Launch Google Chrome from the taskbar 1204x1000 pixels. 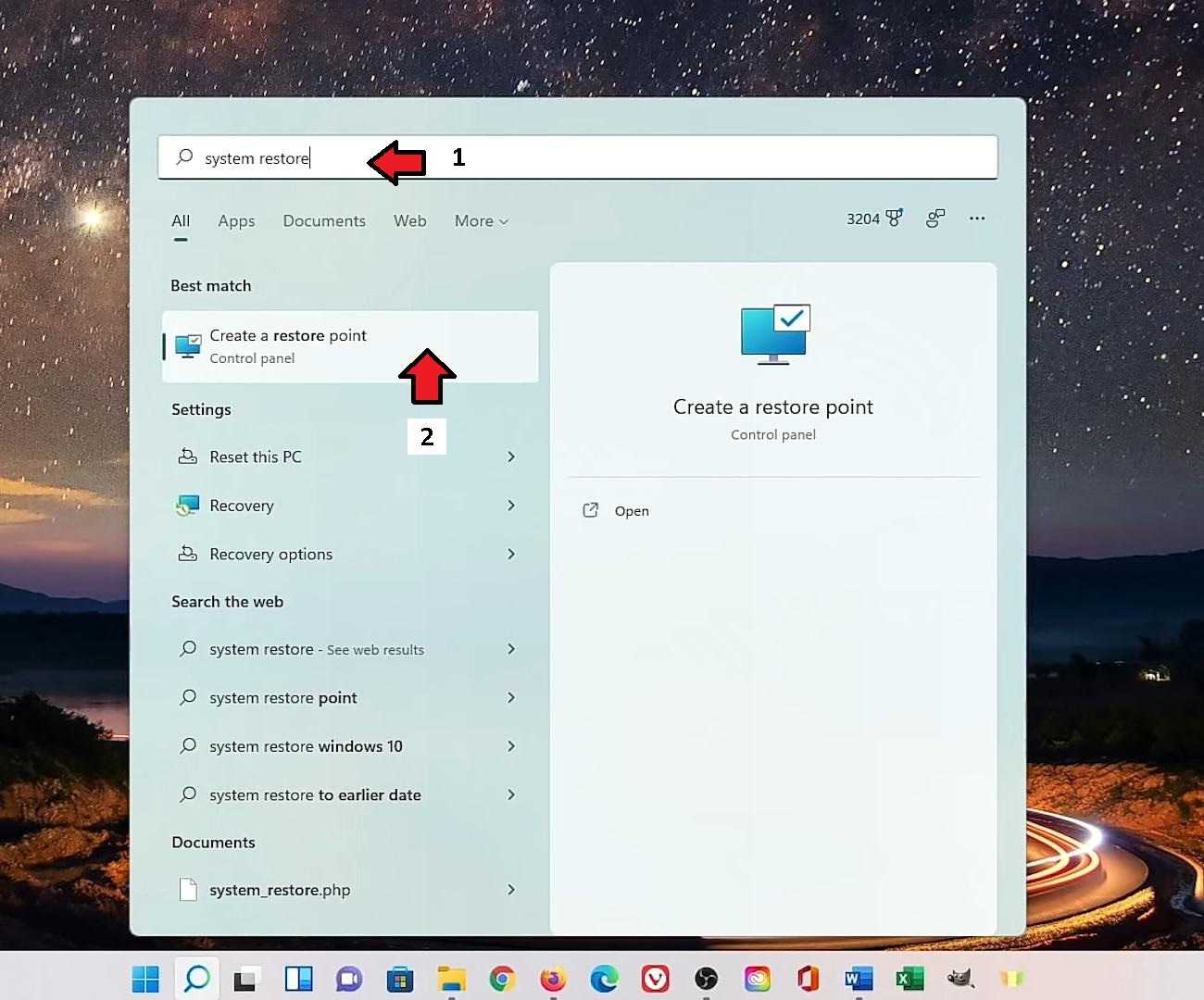[502, 978]
